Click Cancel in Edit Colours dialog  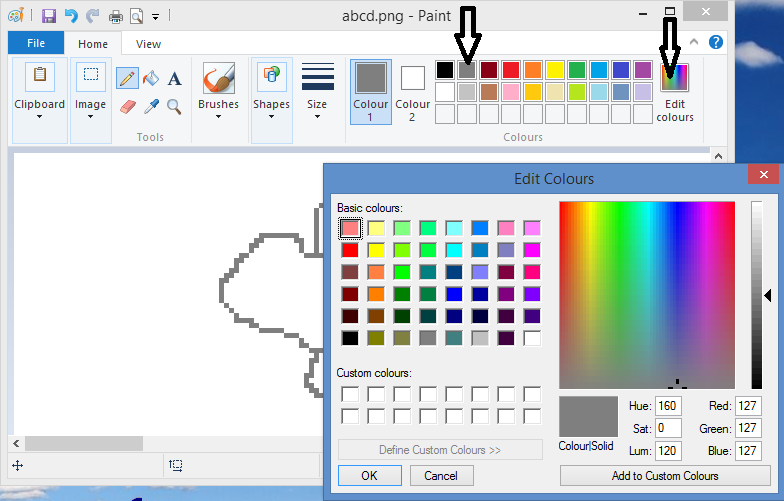click(441, 476)
